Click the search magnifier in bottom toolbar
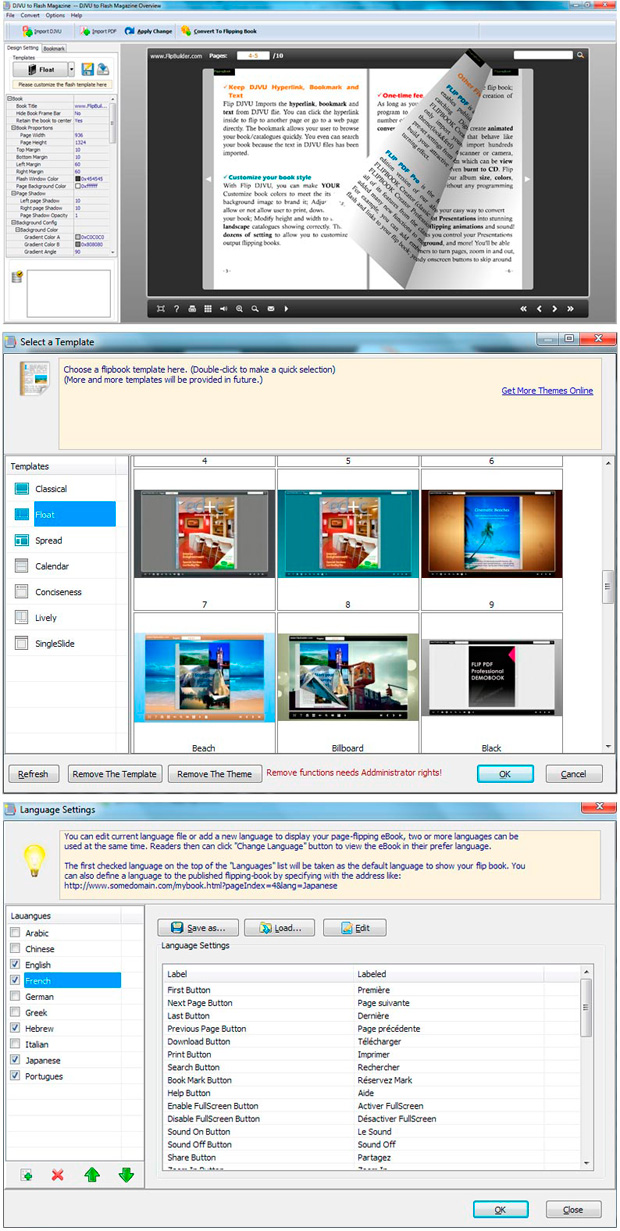The image size is (620, 1231). pyautogui.click(x=256, y=309)
